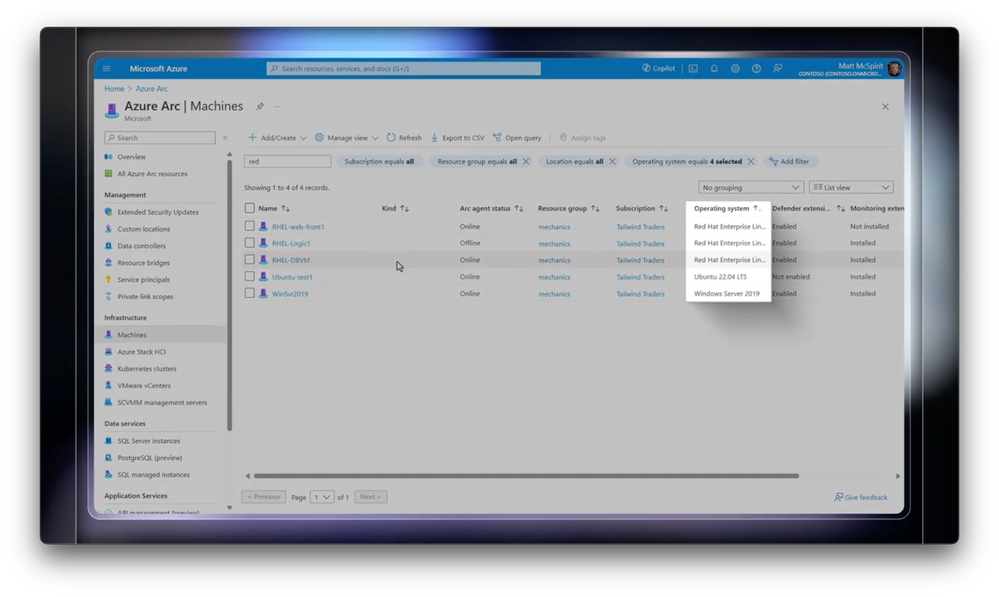Click the Matt McSpirit account avatar
Image resolution: width=999 pixels, height=597 pixels.
(x=894, y=68)
